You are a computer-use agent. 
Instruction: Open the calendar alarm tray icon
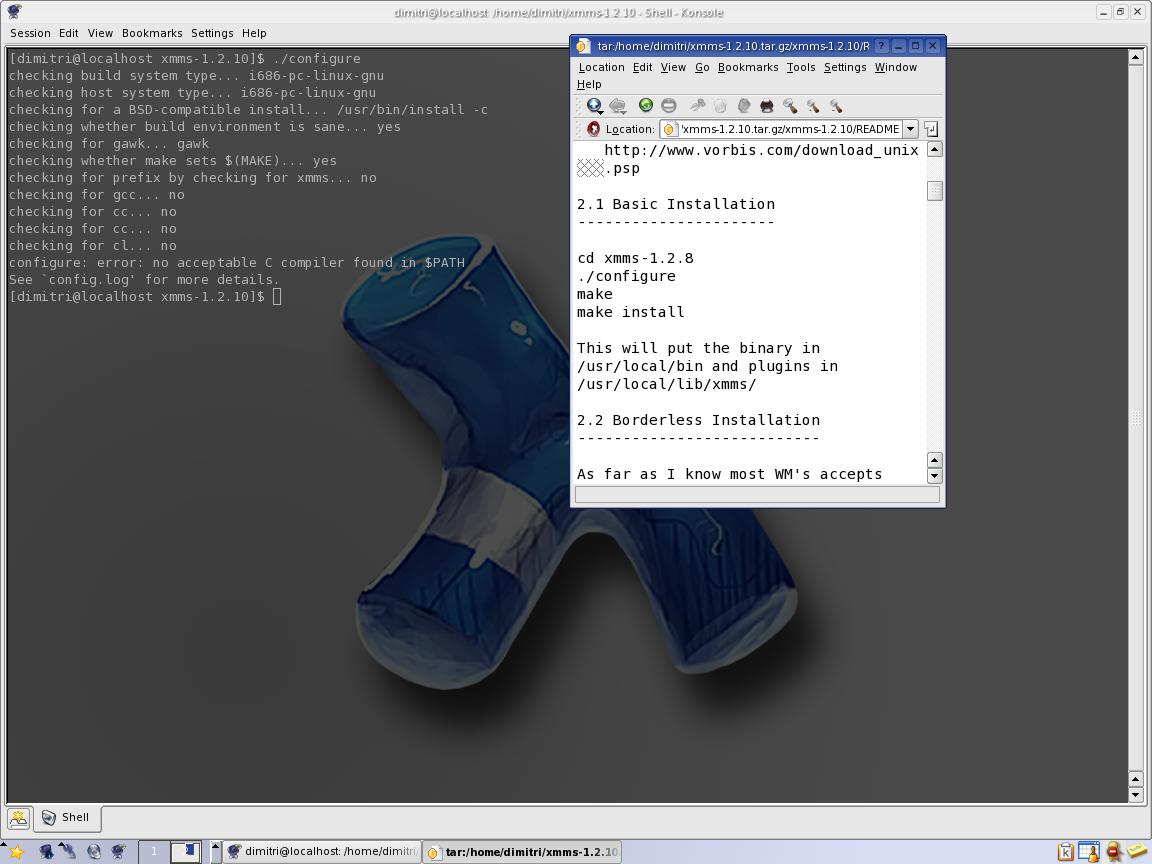[1089, 852]
